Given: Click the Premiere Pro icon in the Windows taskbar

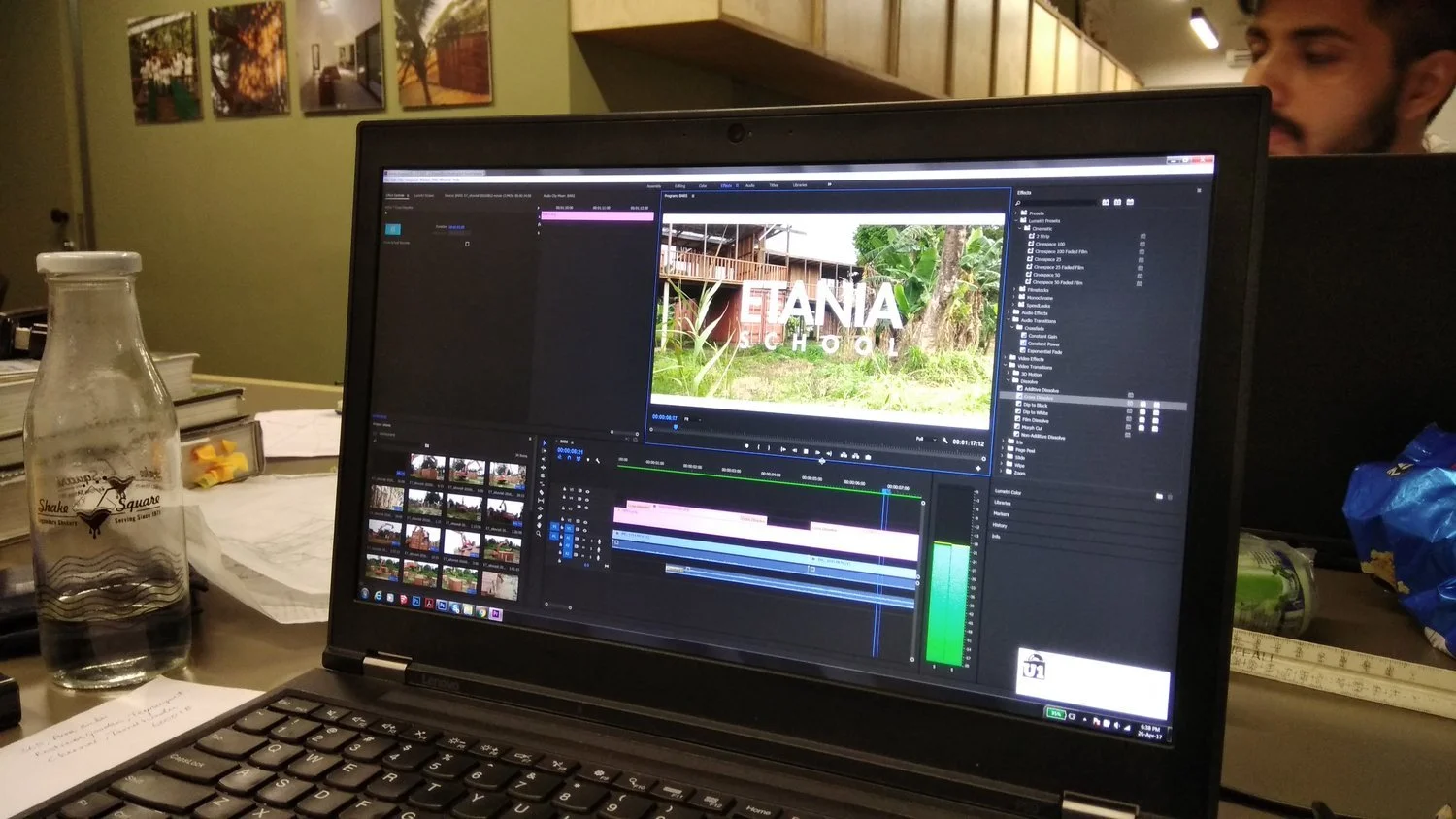Looking at the screenshot, I should (496, 614).
